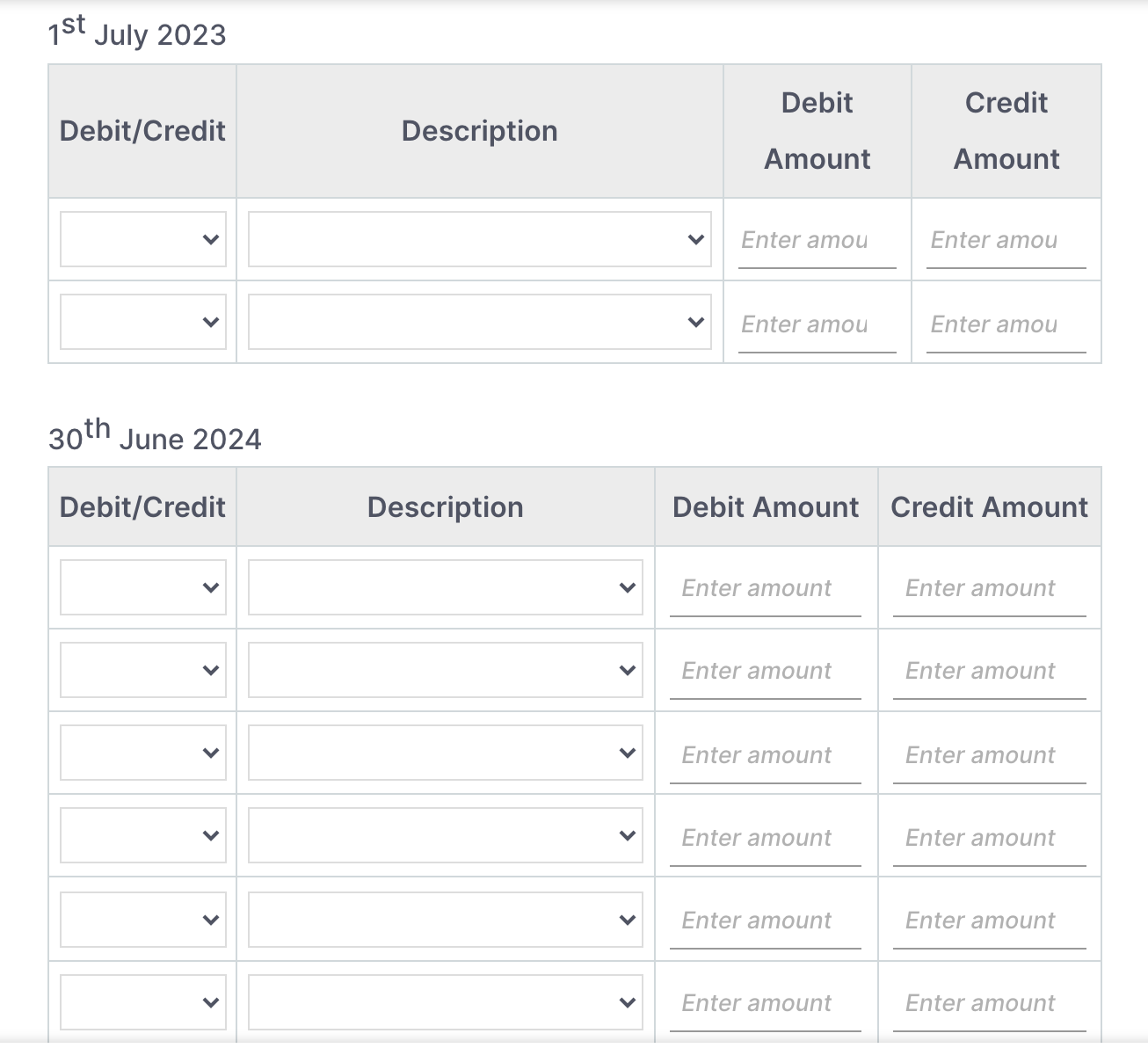This screenshot has height=1048, width=1148.
Task: Click Description column header in 1st July table
Action: (x=480, y=131)
